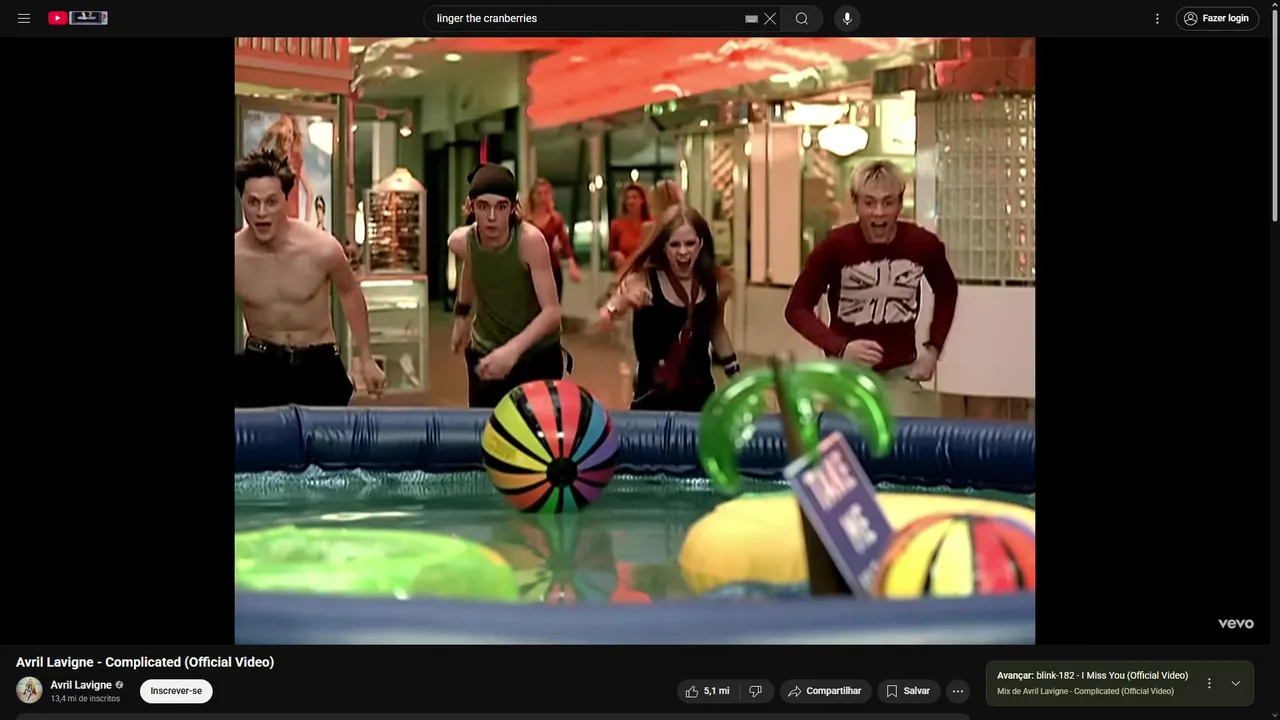This screenshot has height=720, width=1280.
Task: Click the video player to pause
Action: (x=635, y=341)
